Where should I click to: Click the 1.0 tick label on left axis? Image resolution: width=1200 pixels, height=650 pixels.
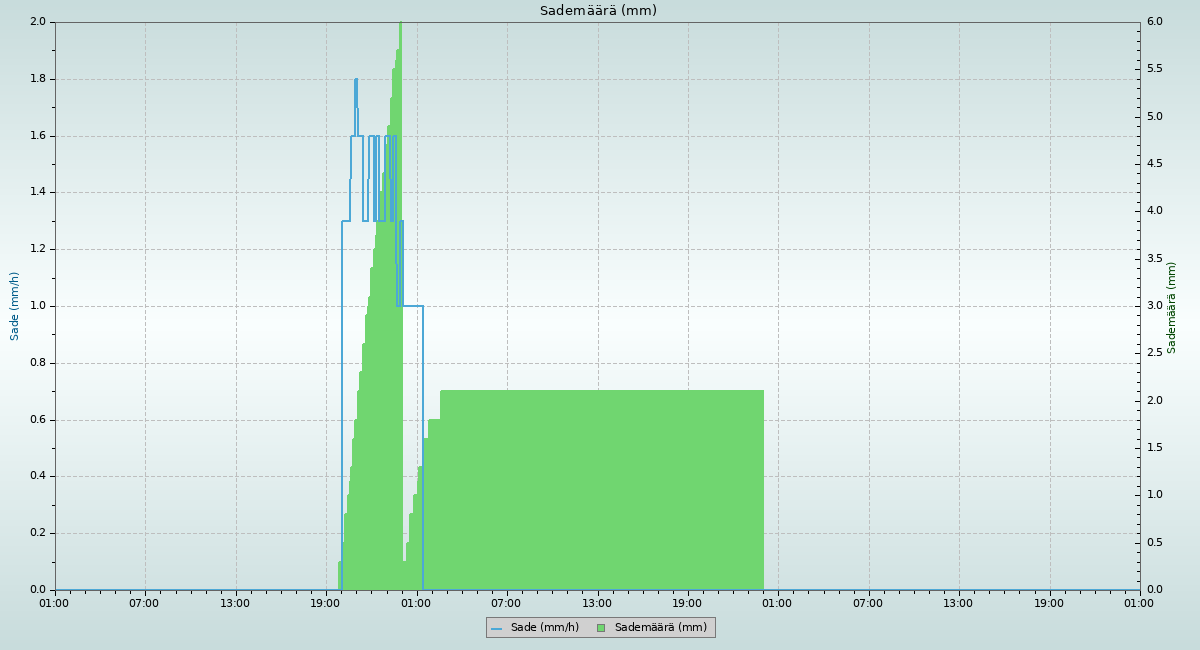[38, 306]
